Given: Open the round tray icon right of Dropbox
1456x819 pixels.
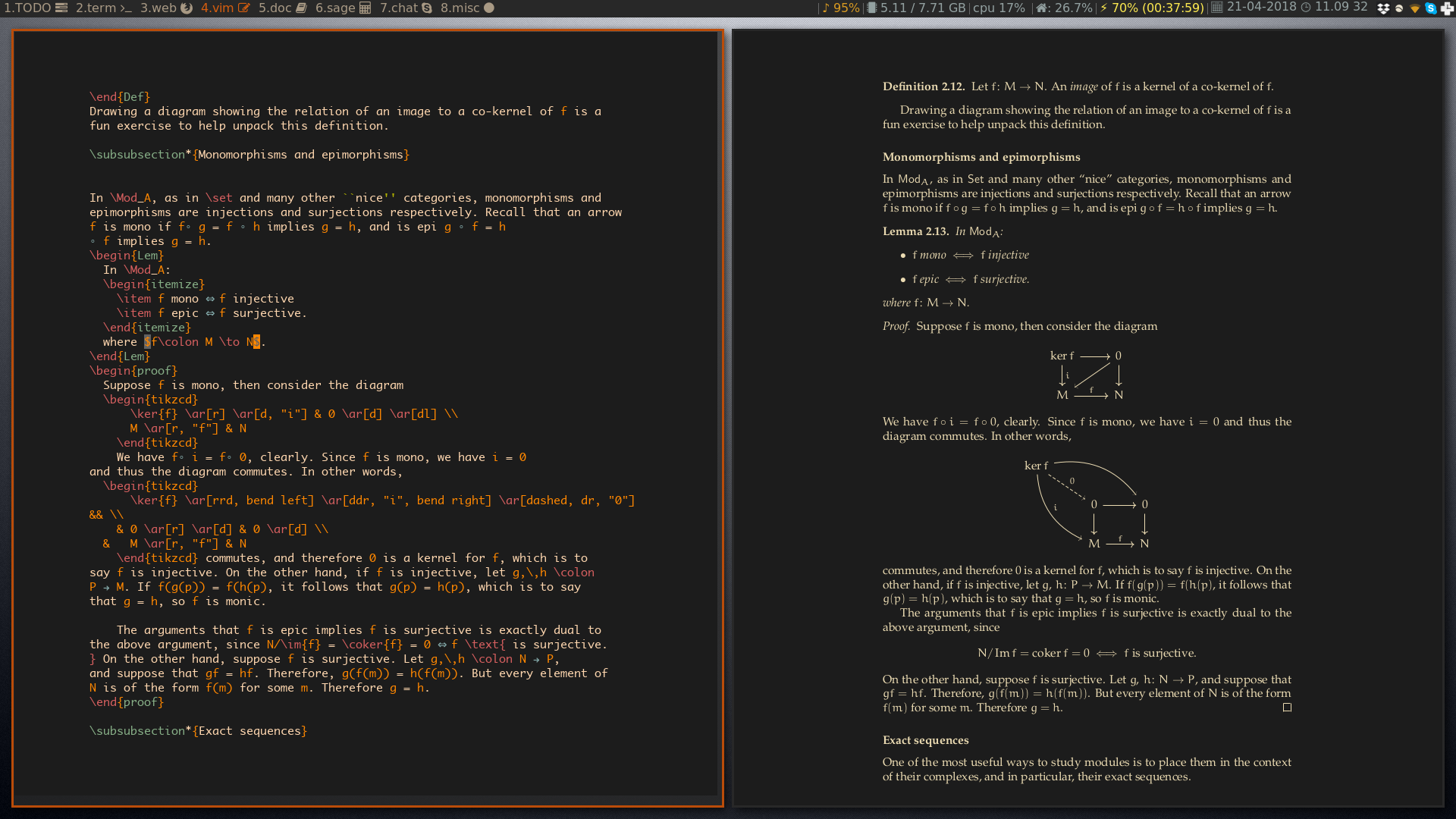Looking at the screenshot, I should tap(1399, 8).
